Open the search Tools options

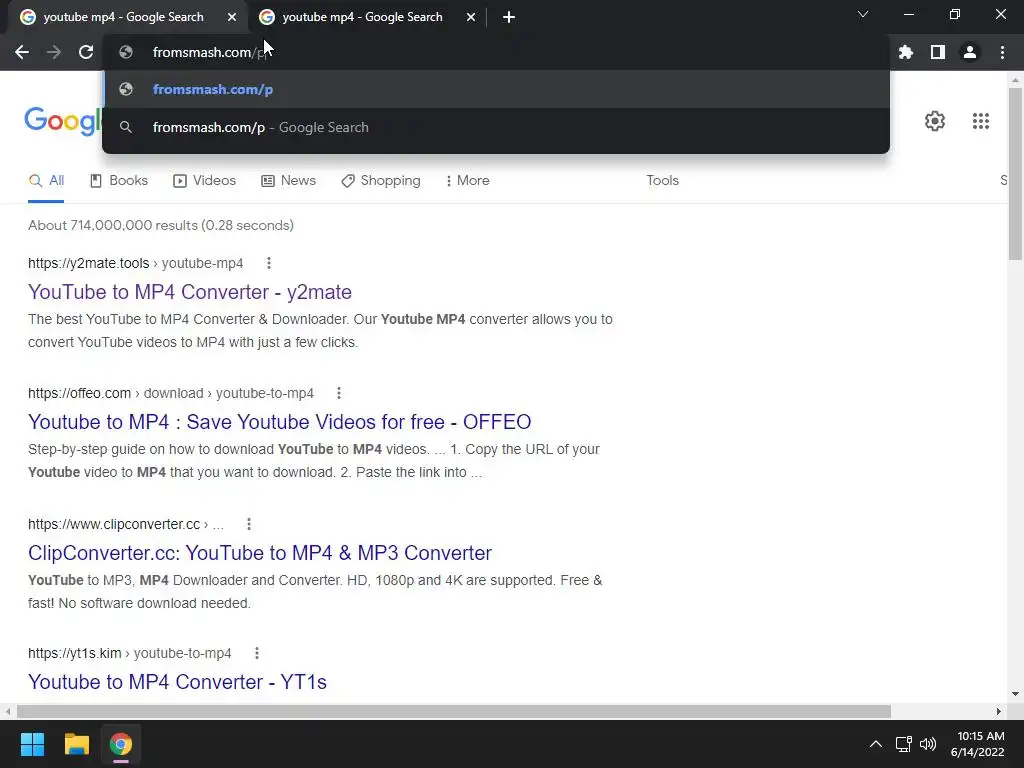[662, 181]
